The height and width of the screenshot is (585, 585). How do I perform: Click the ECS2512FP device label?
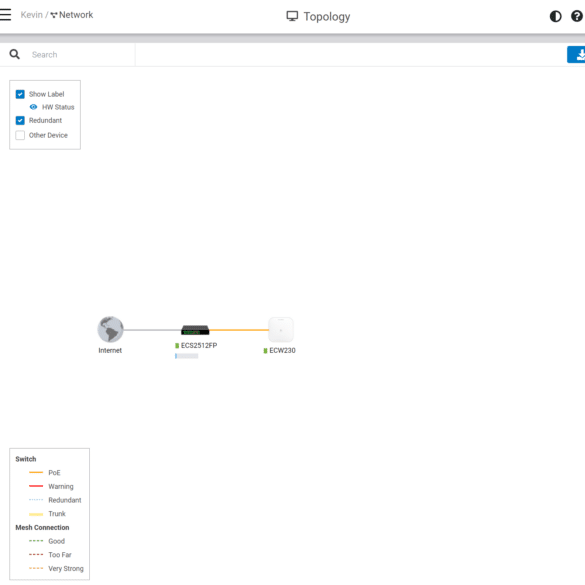[x=199, y=345]
